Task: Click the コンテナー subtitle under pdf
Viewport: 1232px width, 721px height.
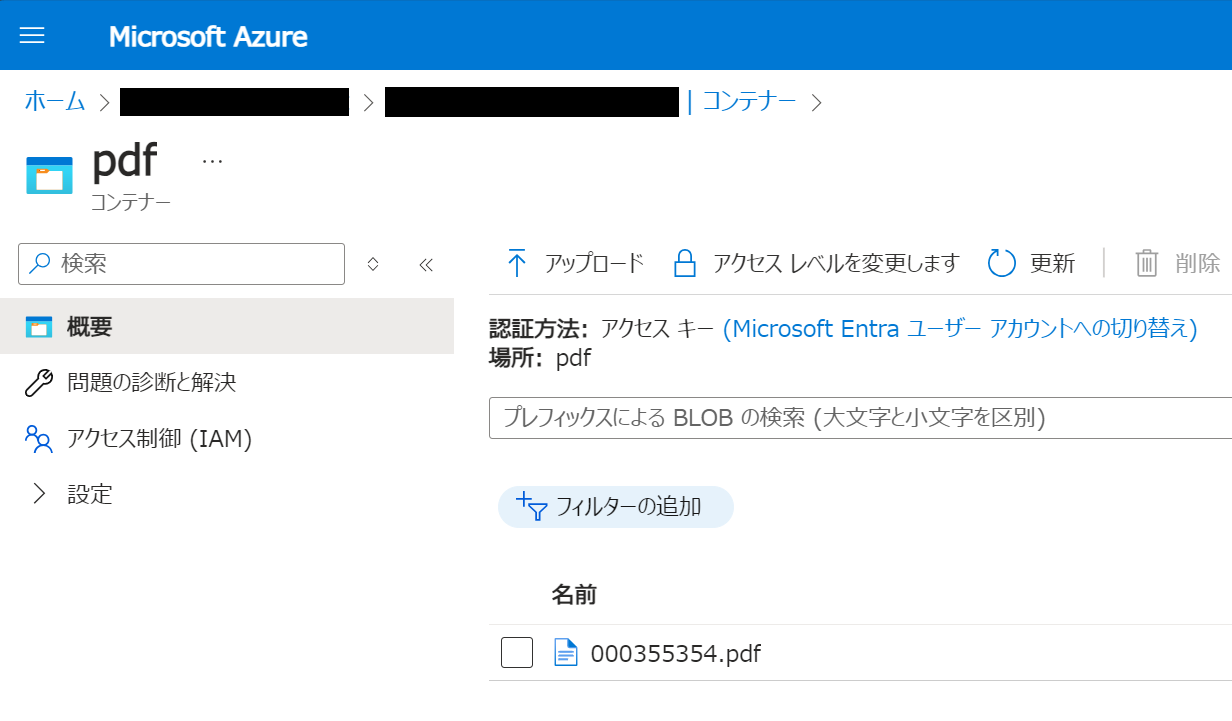Action: click(131, 202)
